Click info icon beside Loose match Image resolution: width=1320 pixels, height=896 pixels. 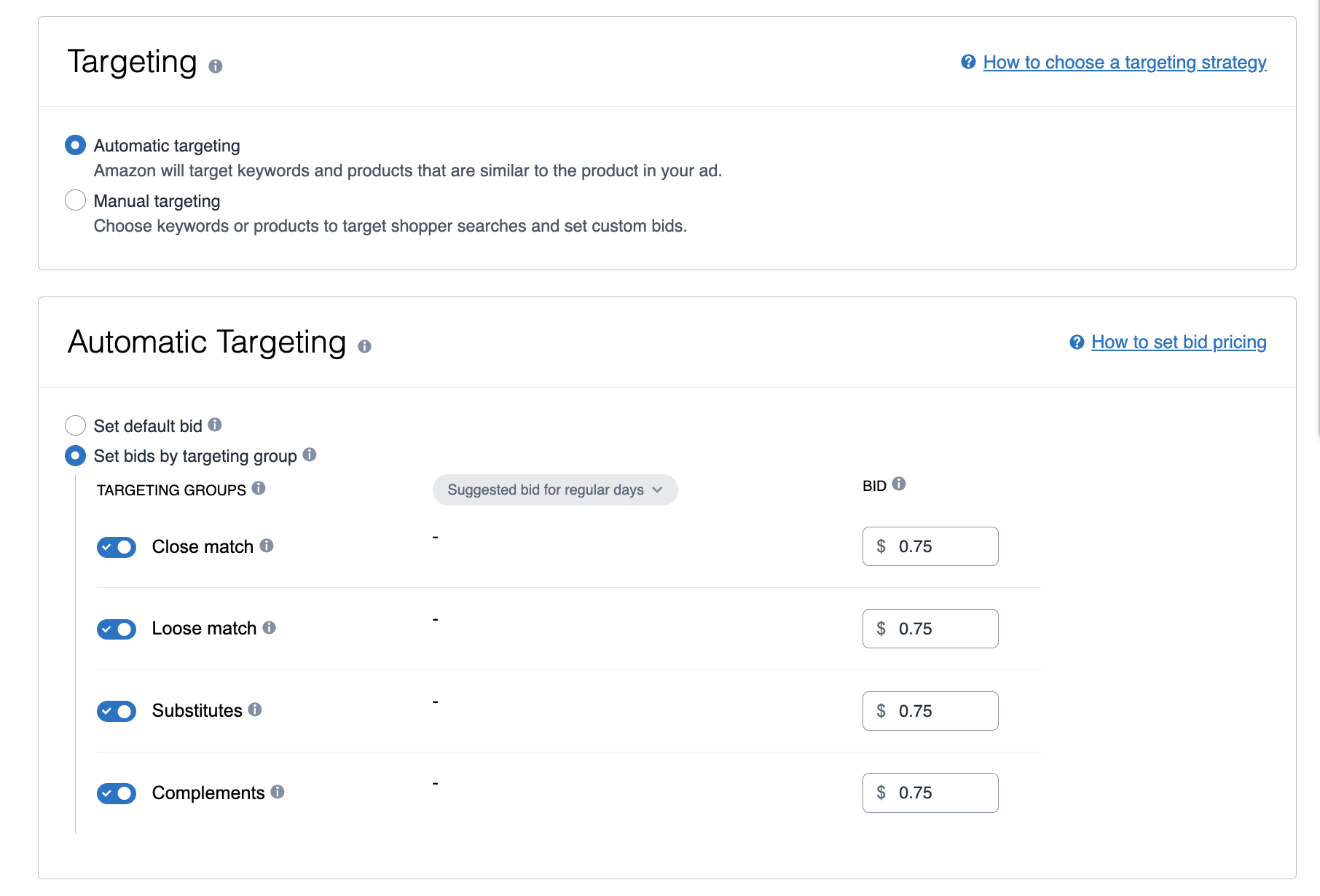270,627
